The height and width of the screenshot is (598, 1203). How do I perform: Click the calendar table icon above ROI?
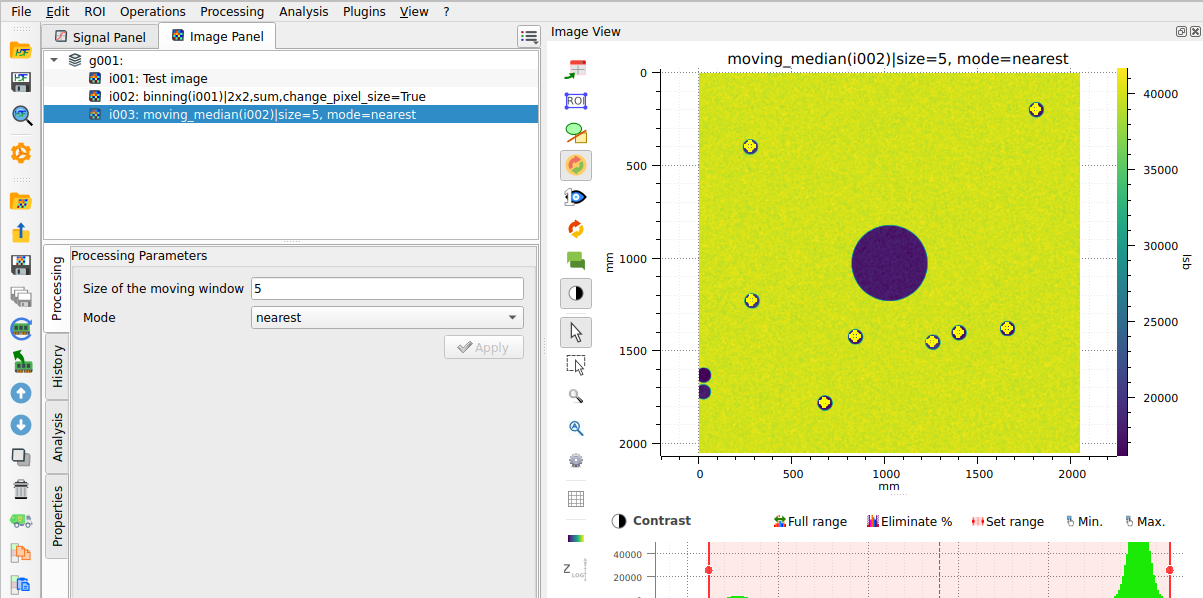[x=576, y=69]
